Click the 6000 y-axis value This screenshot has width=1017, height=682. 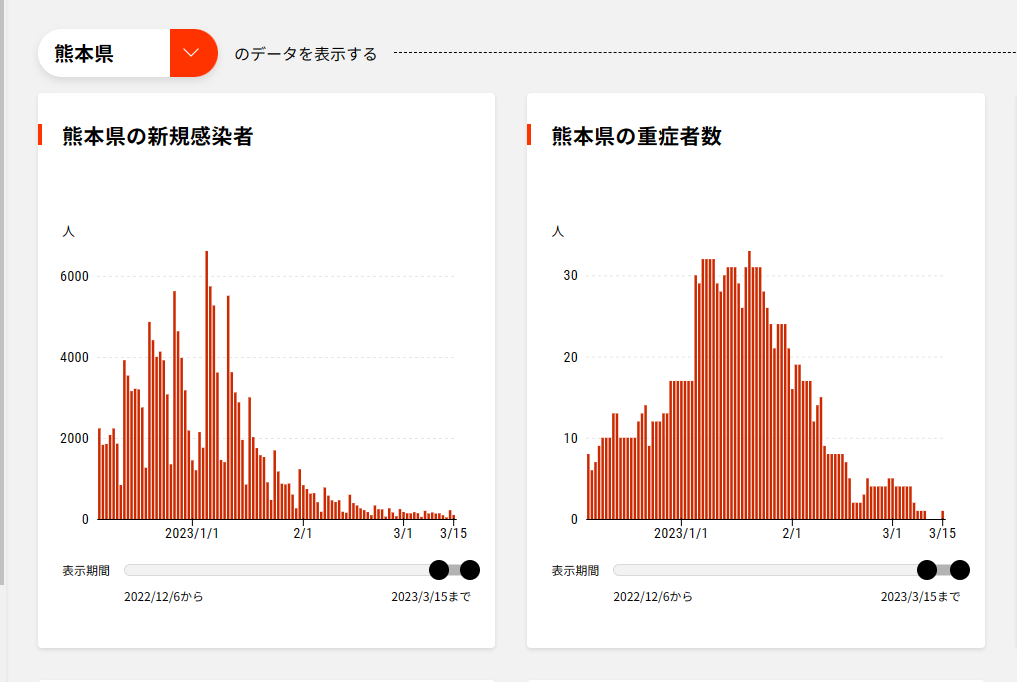(x=75, y=277)
